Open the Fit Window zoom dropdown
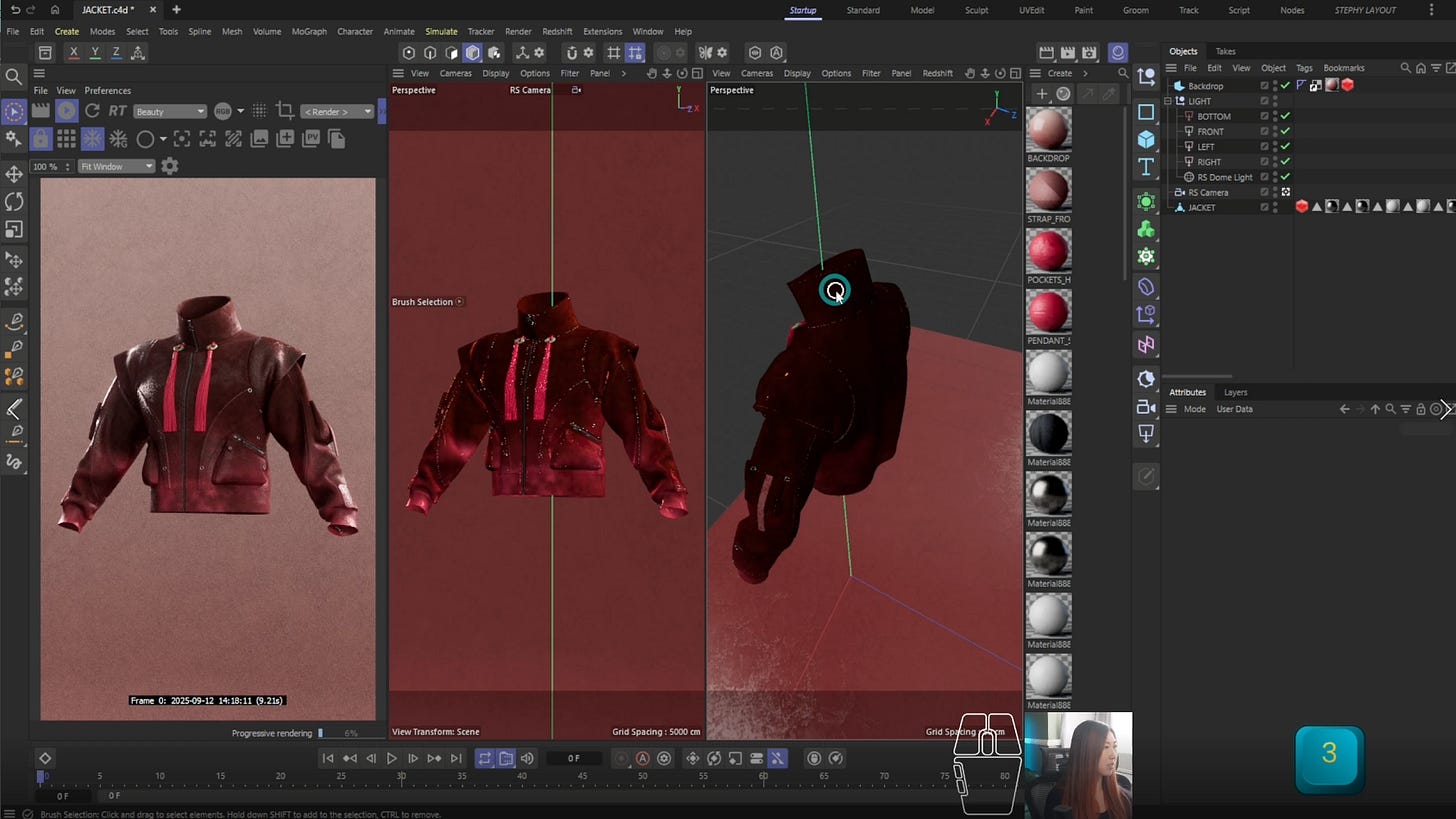 tap(116, 166)
